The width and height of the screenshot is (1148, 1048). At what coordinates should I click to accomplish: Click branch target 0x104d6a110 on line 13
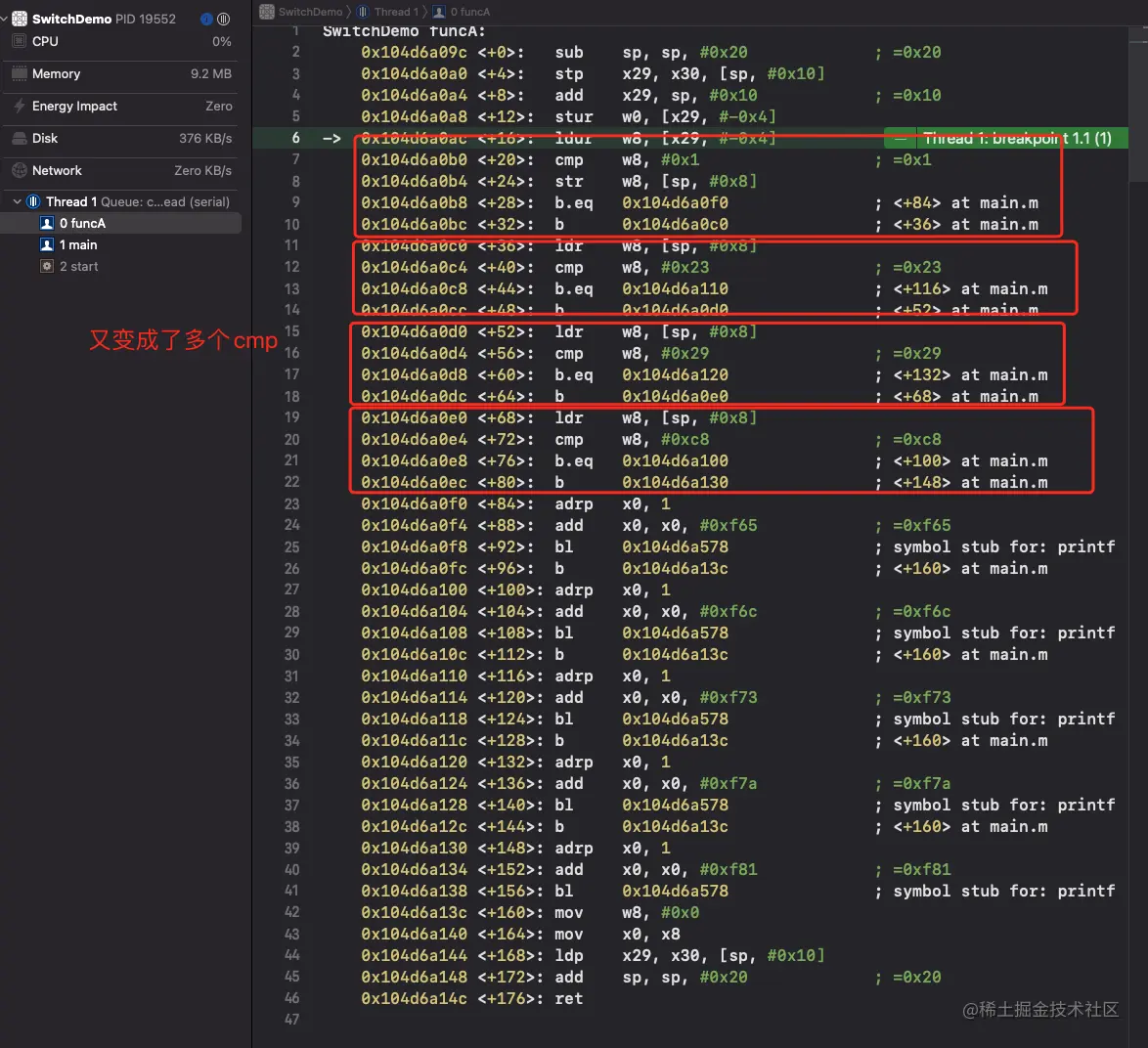(x=675, y=289)
